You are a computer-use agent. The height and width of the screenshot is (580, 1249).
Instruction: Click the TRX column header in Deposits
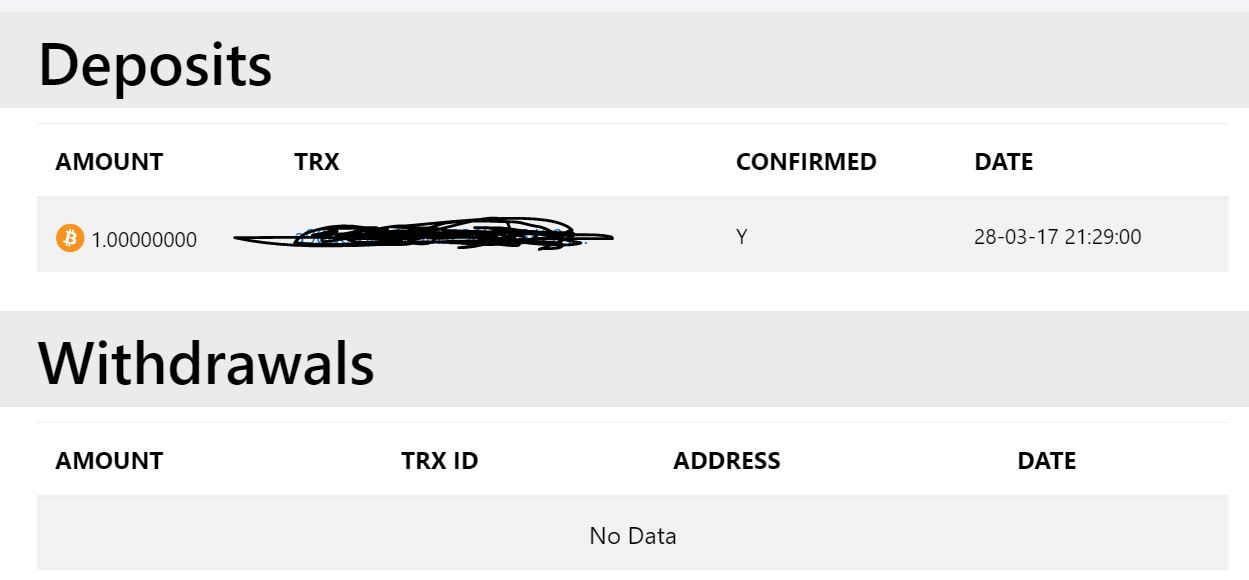tap(317, 162)
